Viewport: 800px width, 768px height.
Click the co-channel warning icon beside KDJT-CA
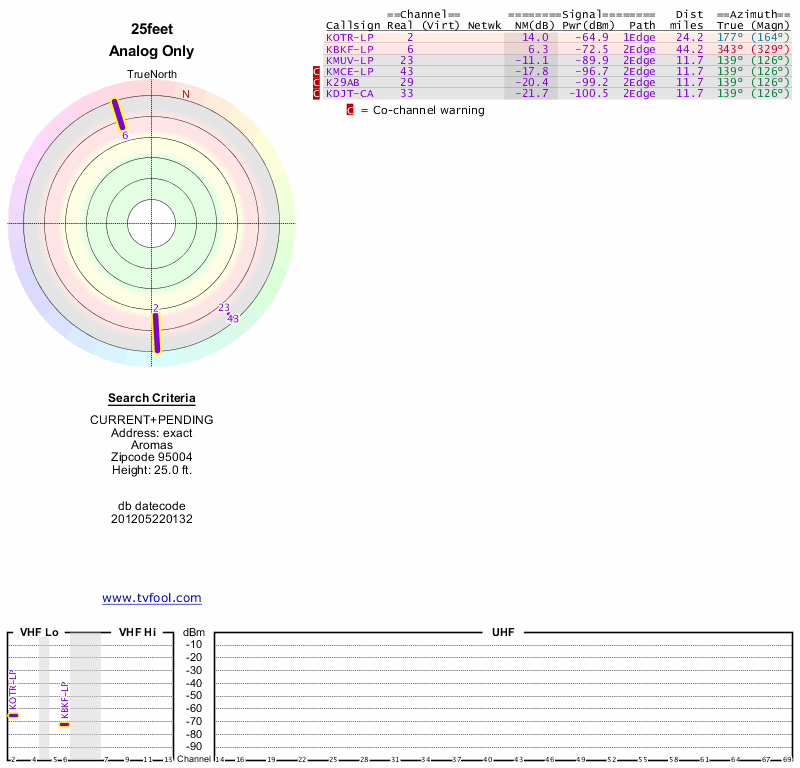tap(317, 93)
